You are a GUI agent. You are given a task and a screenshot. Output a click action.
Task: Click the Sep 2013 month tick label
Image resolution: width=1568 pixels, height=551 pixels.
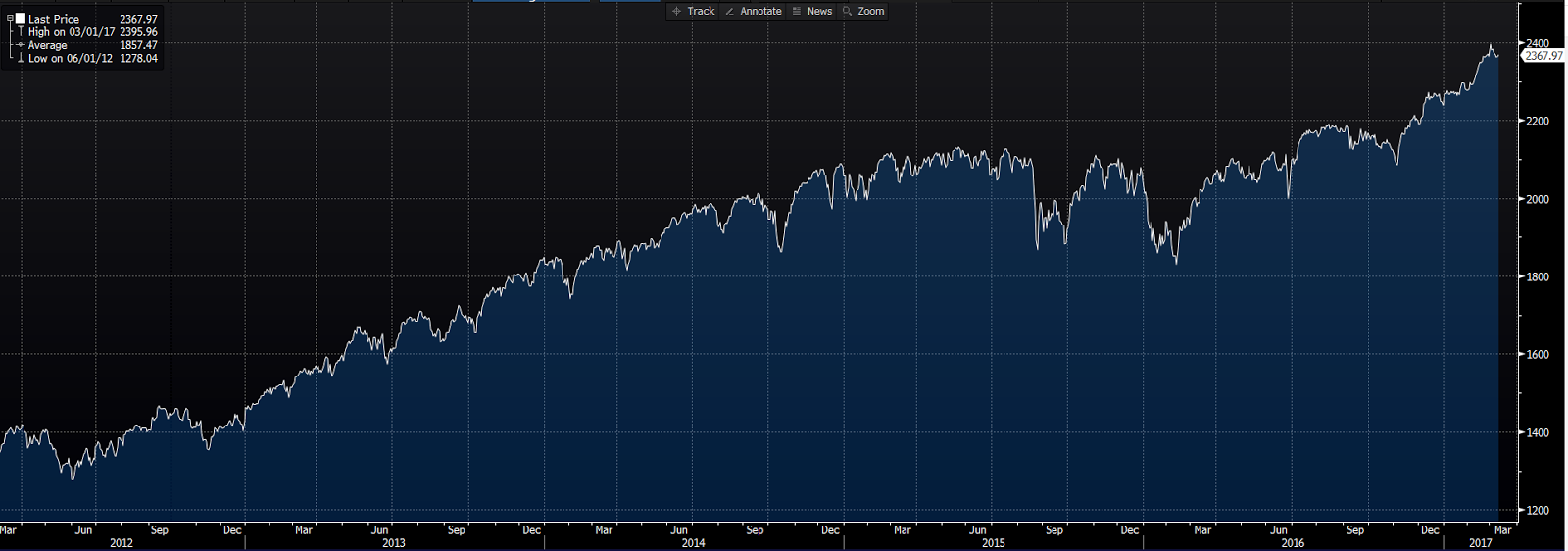[456, 530]
